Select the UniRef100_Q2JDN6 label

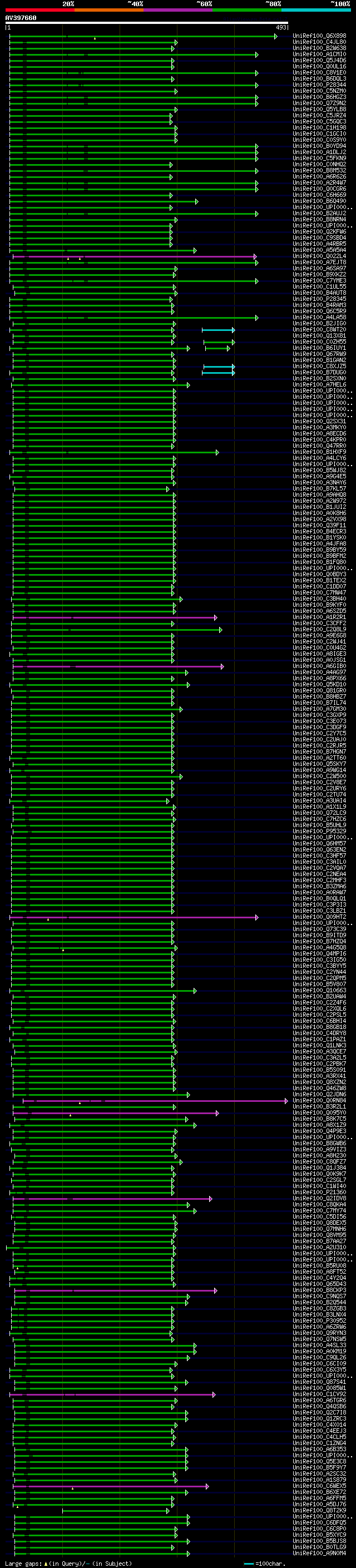pyautogui.click(x=319, y=1095)
